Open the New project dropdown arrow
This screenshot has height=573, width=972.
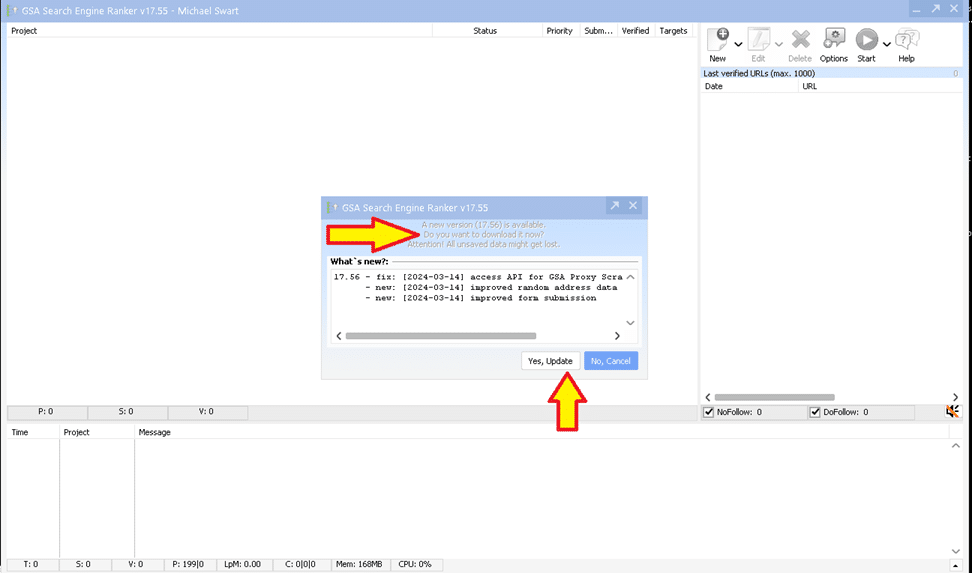738,45
